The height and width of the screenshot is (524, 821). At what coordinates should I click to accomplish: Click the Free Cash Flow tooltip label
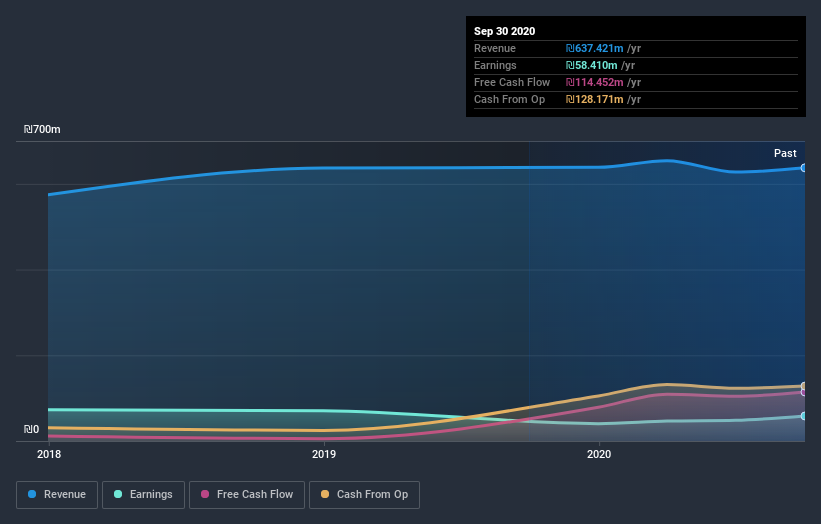pyautogui.click(x=512, y=82)
